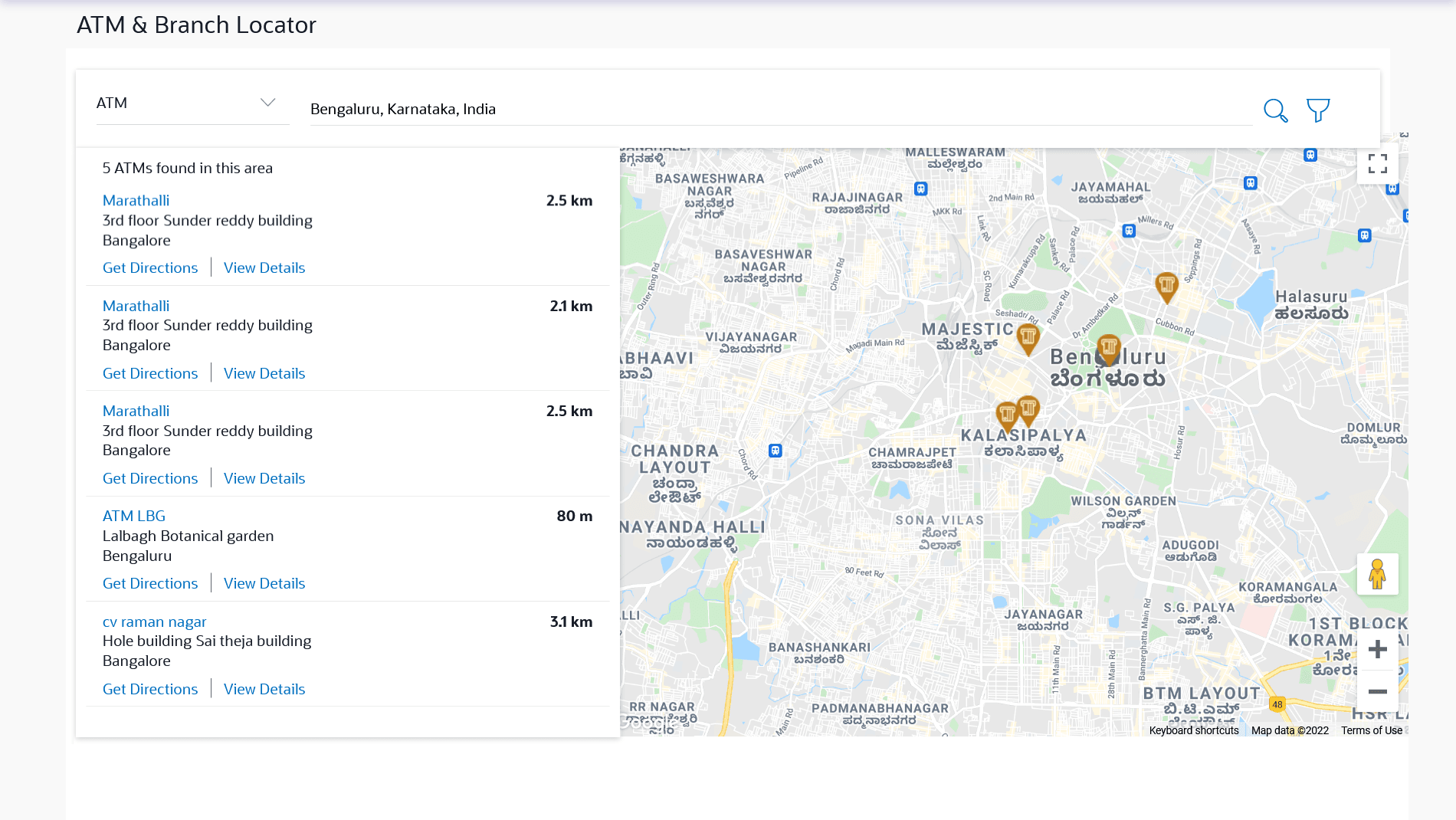
Task: Open the cv raman nagar location title
Action: coord(154,622)
